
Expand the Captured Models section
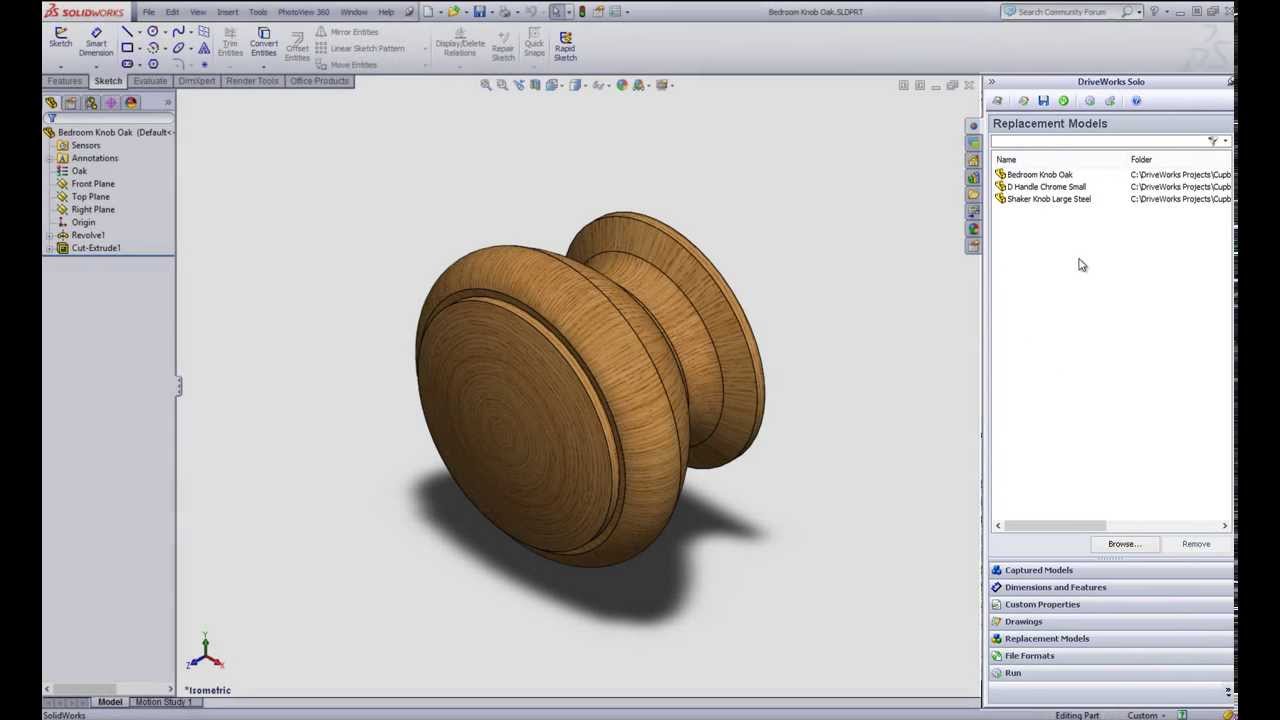pos(1110,570)
